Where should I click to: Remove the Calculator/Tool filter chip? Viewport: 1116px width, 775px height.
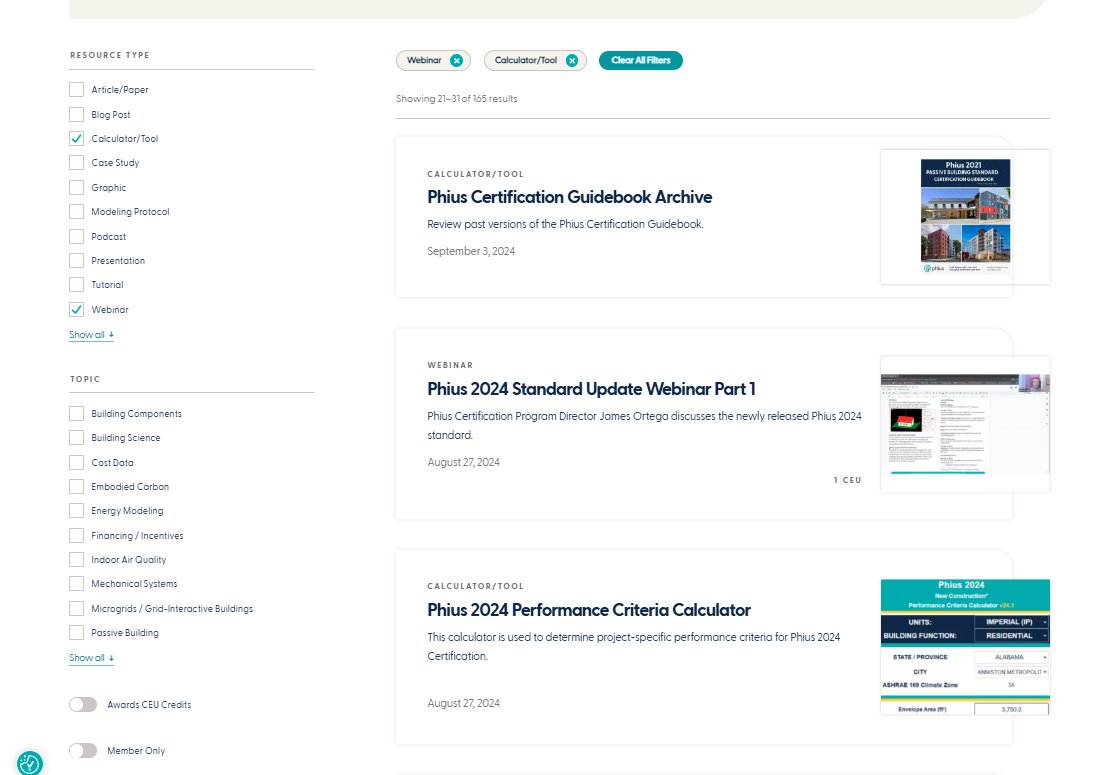(571, 60)
